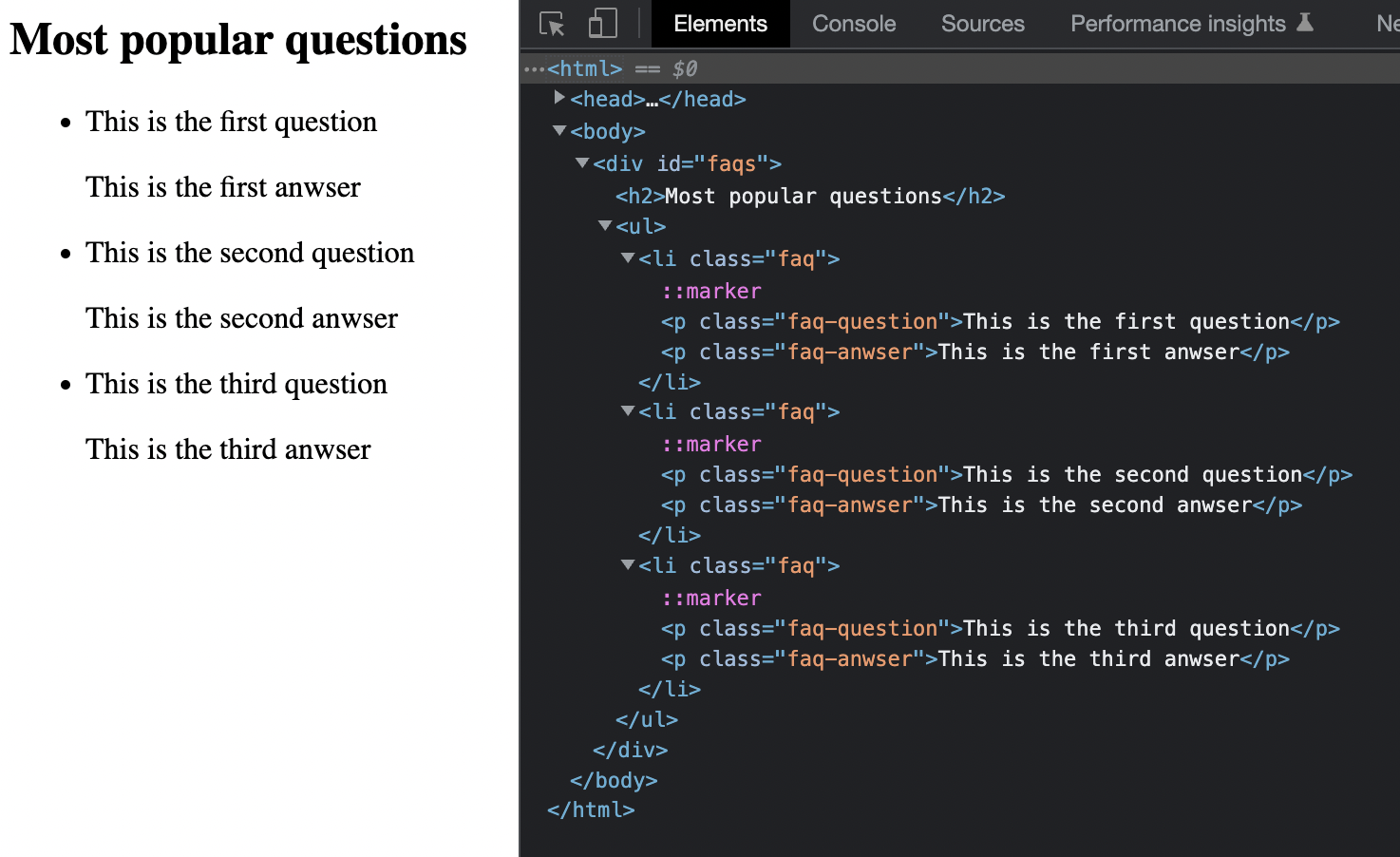Open the Sources tab
The width and height of the screenshot is (1400, 857).
982,24
